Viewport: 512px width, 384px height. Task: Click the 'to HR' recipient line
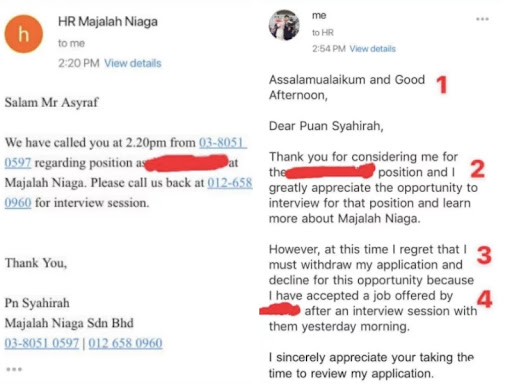[323, 33]
